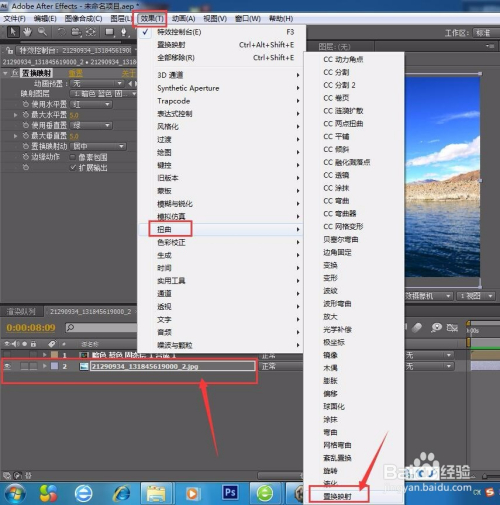Viewport: 500px width, 505px height.
Task: Open the 映射图层 layer dropdown
Action: point(103,94)
